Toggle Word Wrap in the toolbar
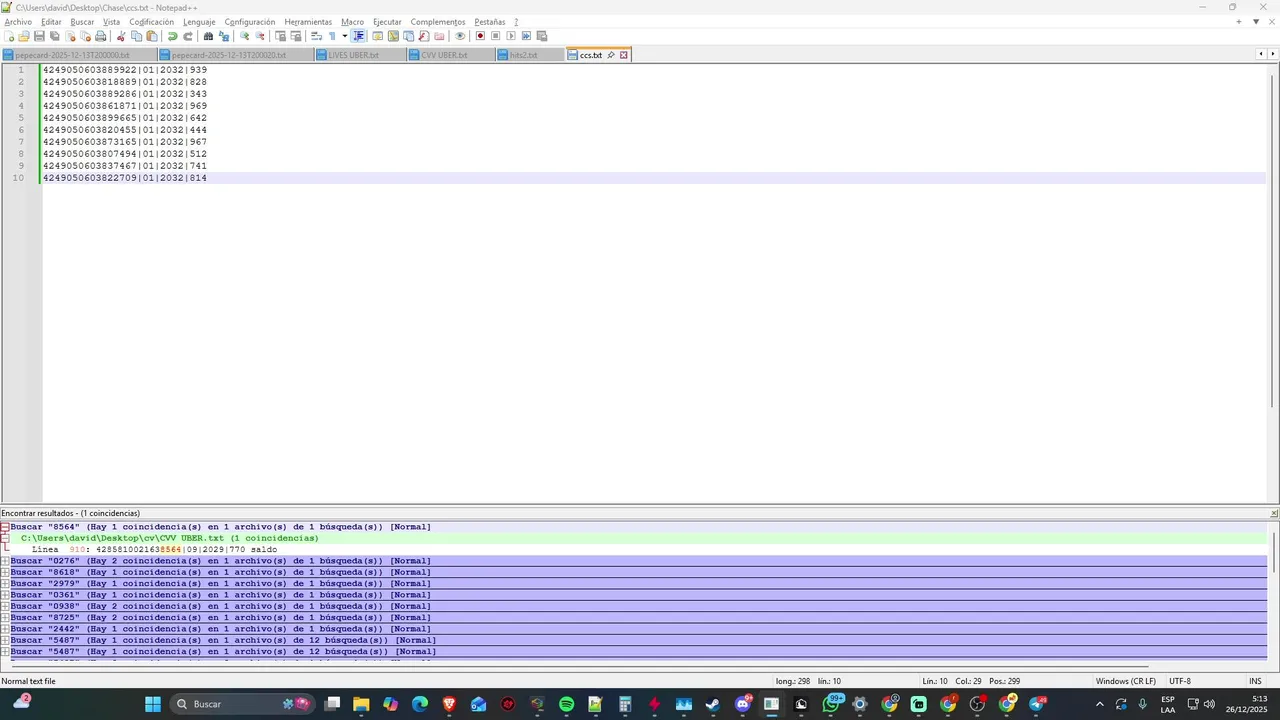This screenshot has height=720, width=1280. pyautogui.click(x=316, y=36)
